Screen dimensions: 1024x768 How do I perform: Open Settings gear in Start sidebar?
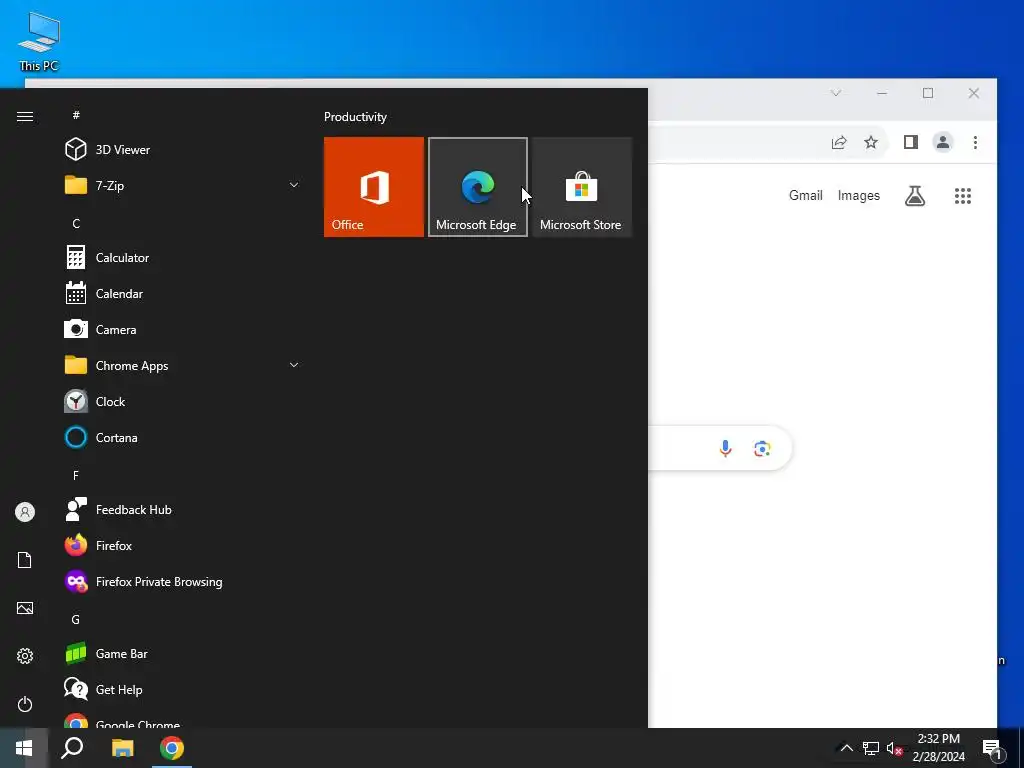point(25,656)
